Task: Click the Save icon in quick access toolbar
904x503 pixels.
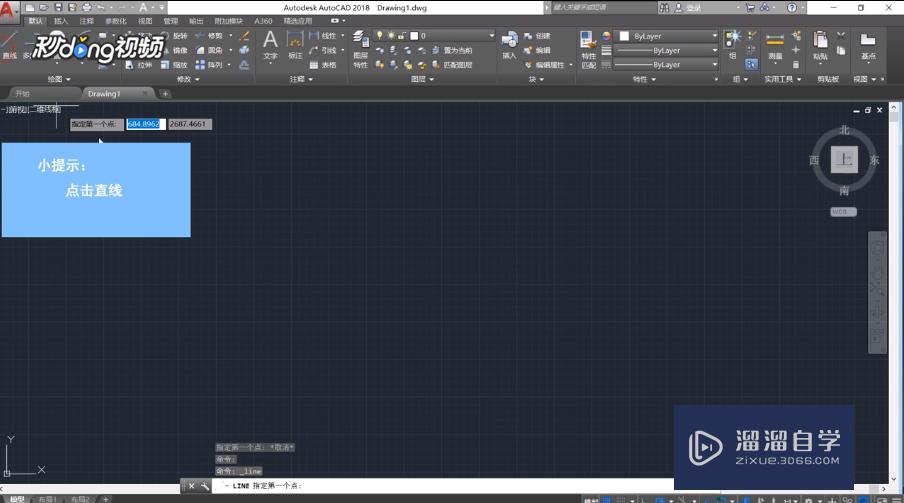Action: [58, 7]
